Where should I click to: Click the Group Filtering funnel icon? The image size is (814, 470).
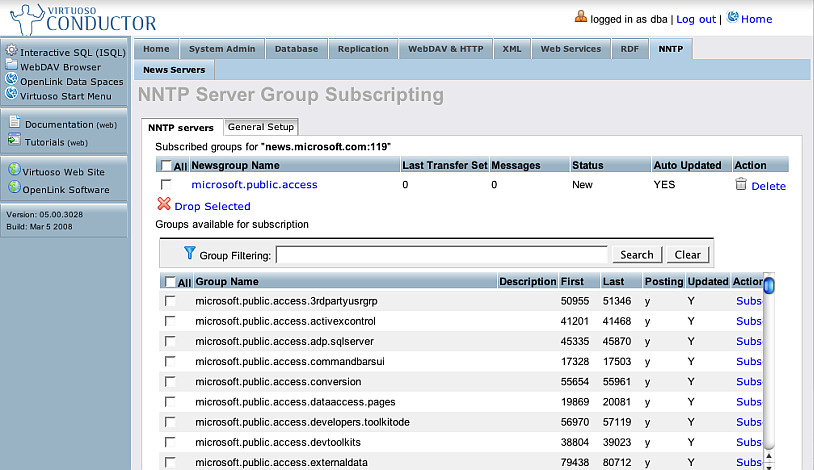[x=189, y=254]
